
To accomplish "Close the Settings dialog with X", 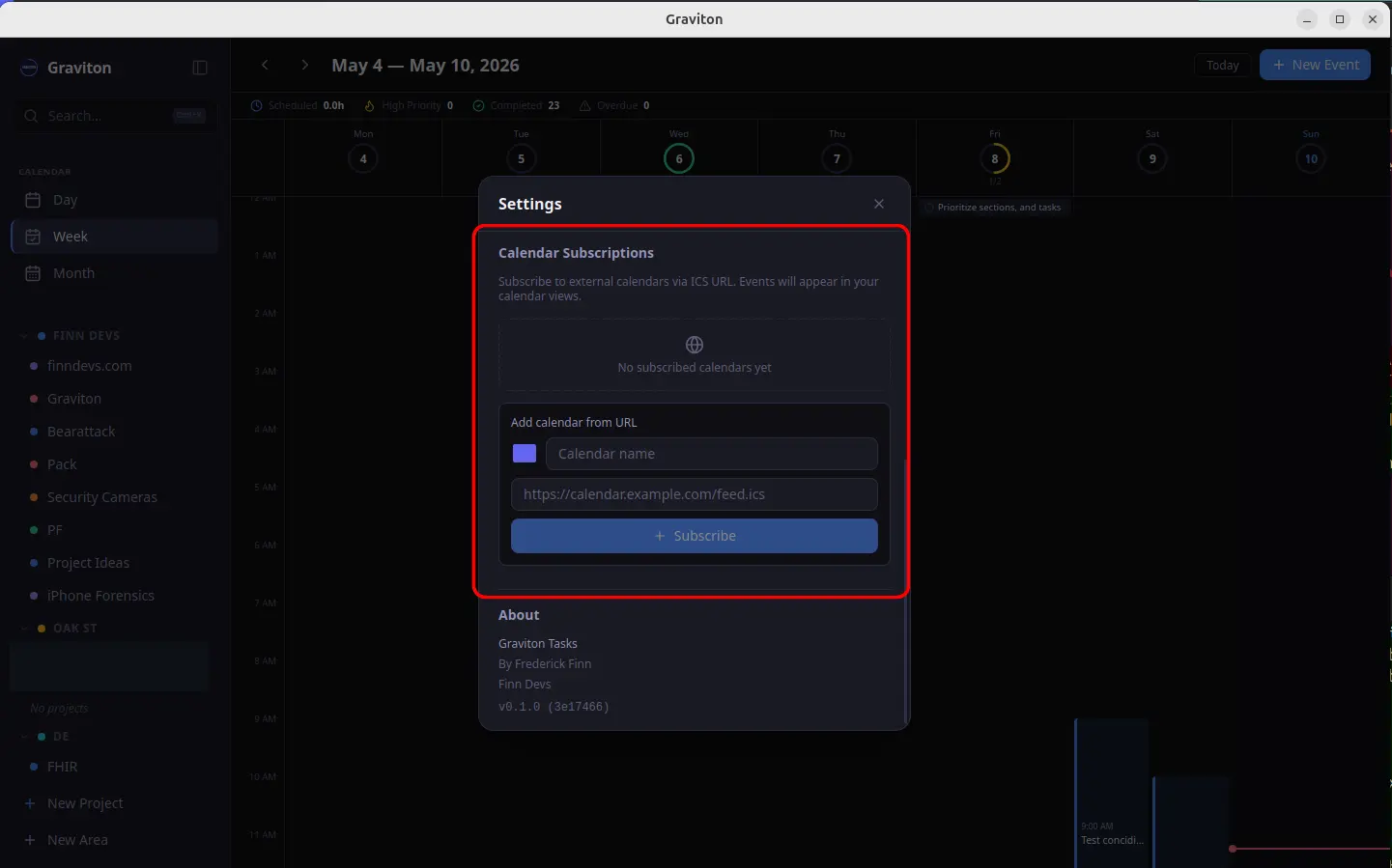I will [879, 204].
